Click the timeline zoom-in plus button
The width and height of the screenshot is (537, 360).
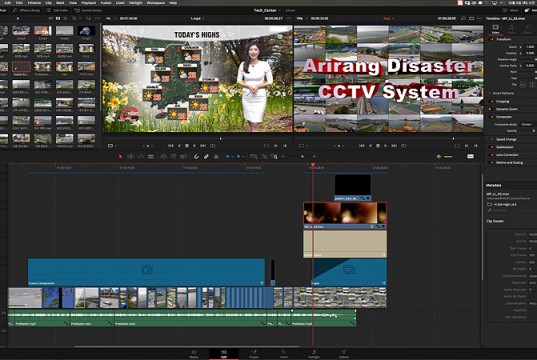314,157
